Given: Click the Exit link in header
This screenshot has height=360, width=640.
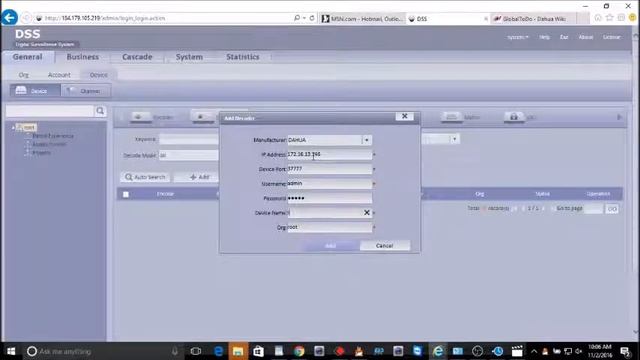Looking at the screenshot, I should click(564, 37).
